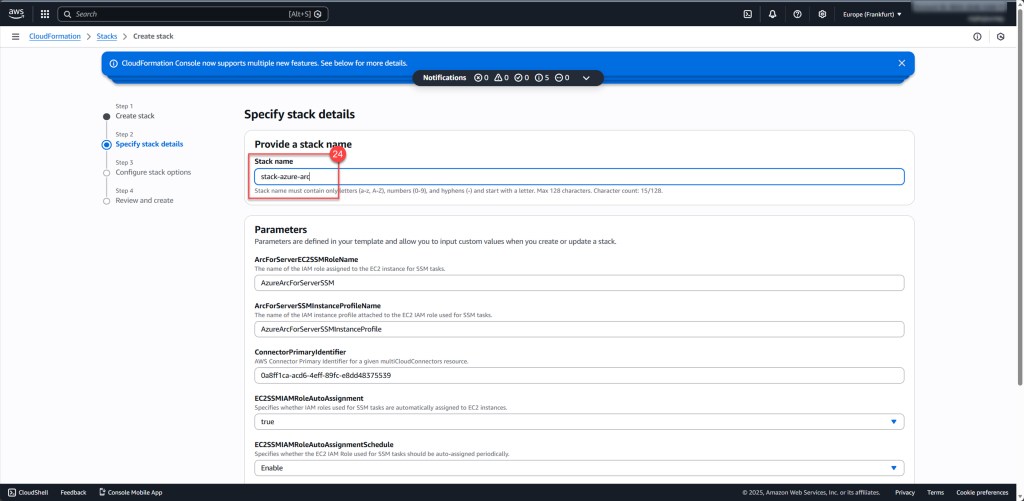Open CloudShell from the top bar icon
The width and height of the screenshot is (1024, 501).
click(747, 14)
